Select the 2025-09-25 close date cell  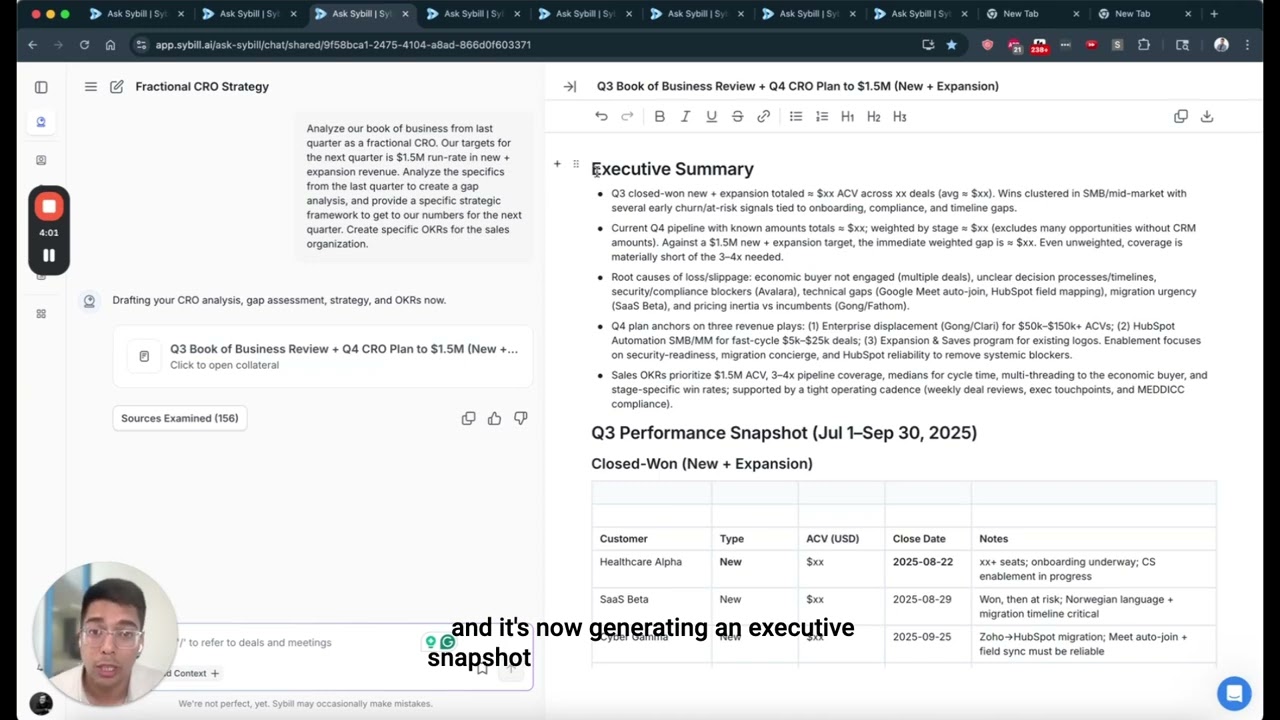point(927,644)
